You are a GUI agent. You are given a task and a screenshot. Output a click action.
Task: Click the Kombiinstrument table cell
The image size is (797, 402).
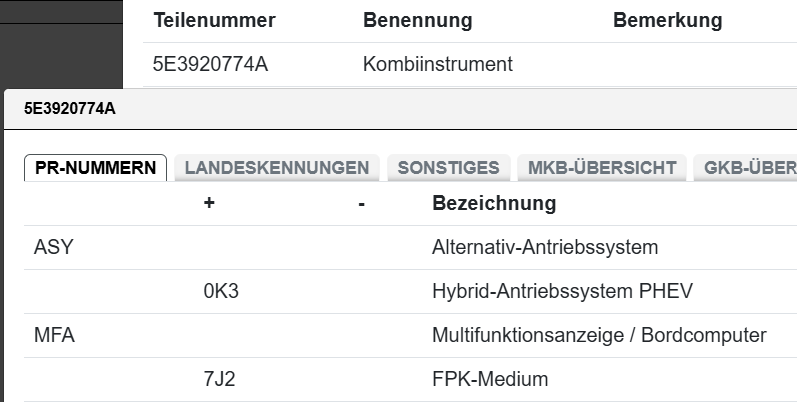coord(438,65)
